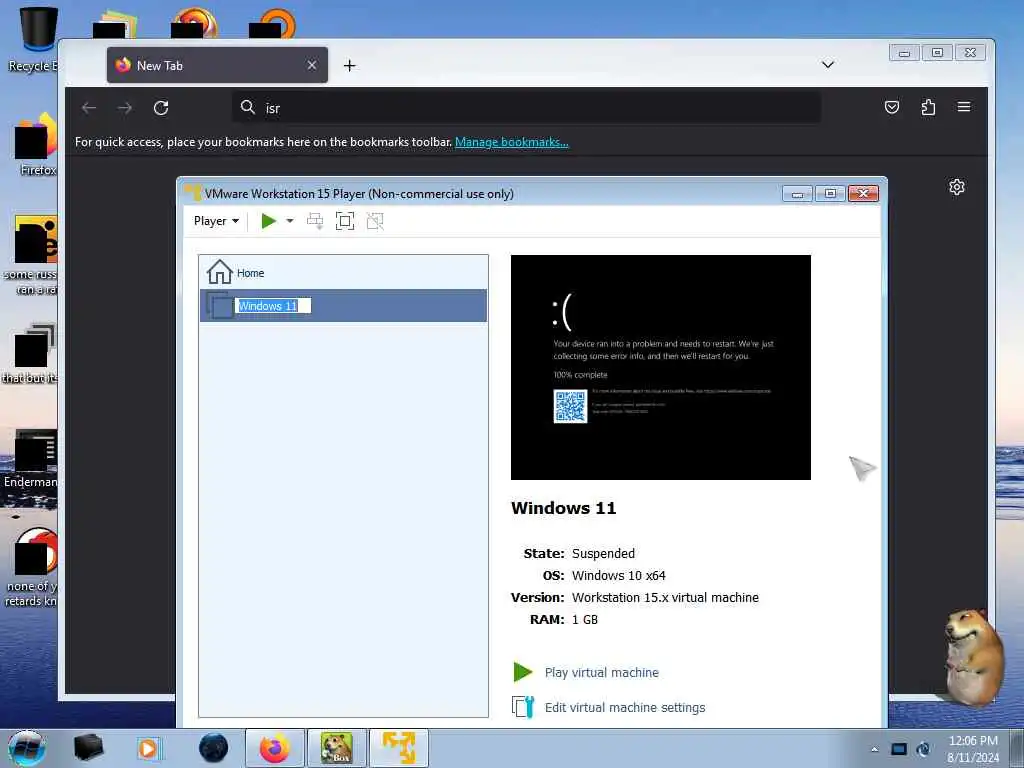Open Edit virtual machine settings
The height and width of the screenshot is (768, 1024).
click(x=625, y=707)
